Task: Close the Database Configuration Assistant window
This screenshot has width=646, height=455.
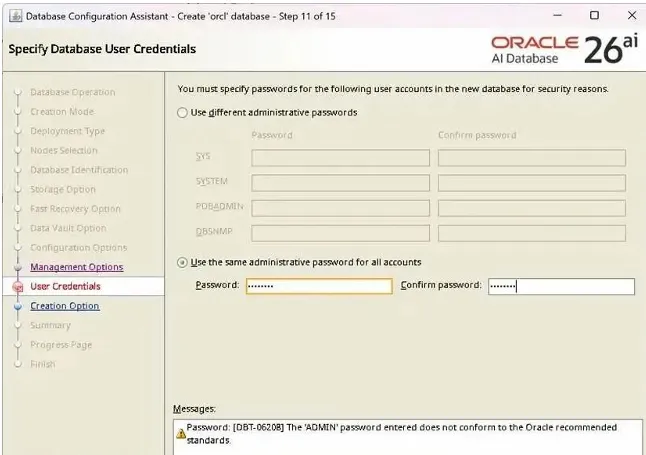Action: click(x=632, y=16)
